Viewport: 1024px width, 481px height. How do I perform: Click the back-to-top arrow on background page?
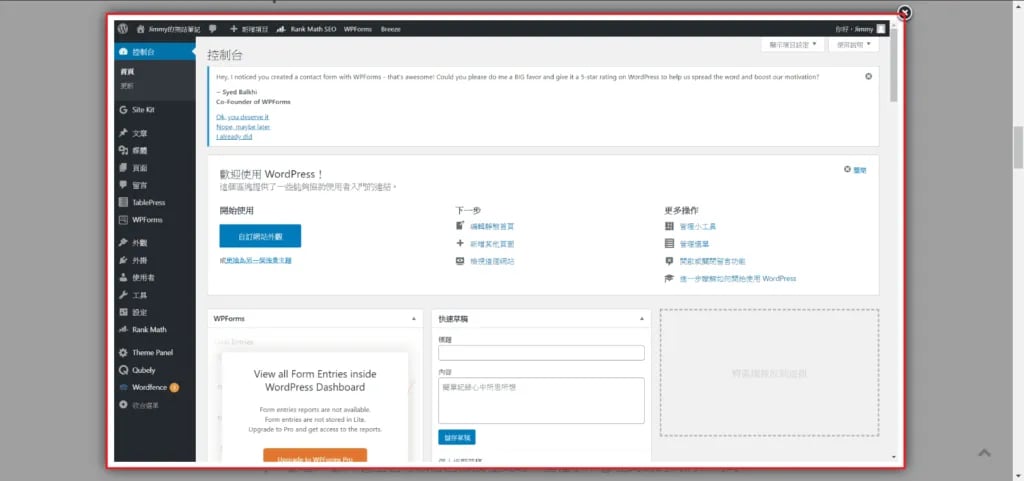click(x=985, y=452)
